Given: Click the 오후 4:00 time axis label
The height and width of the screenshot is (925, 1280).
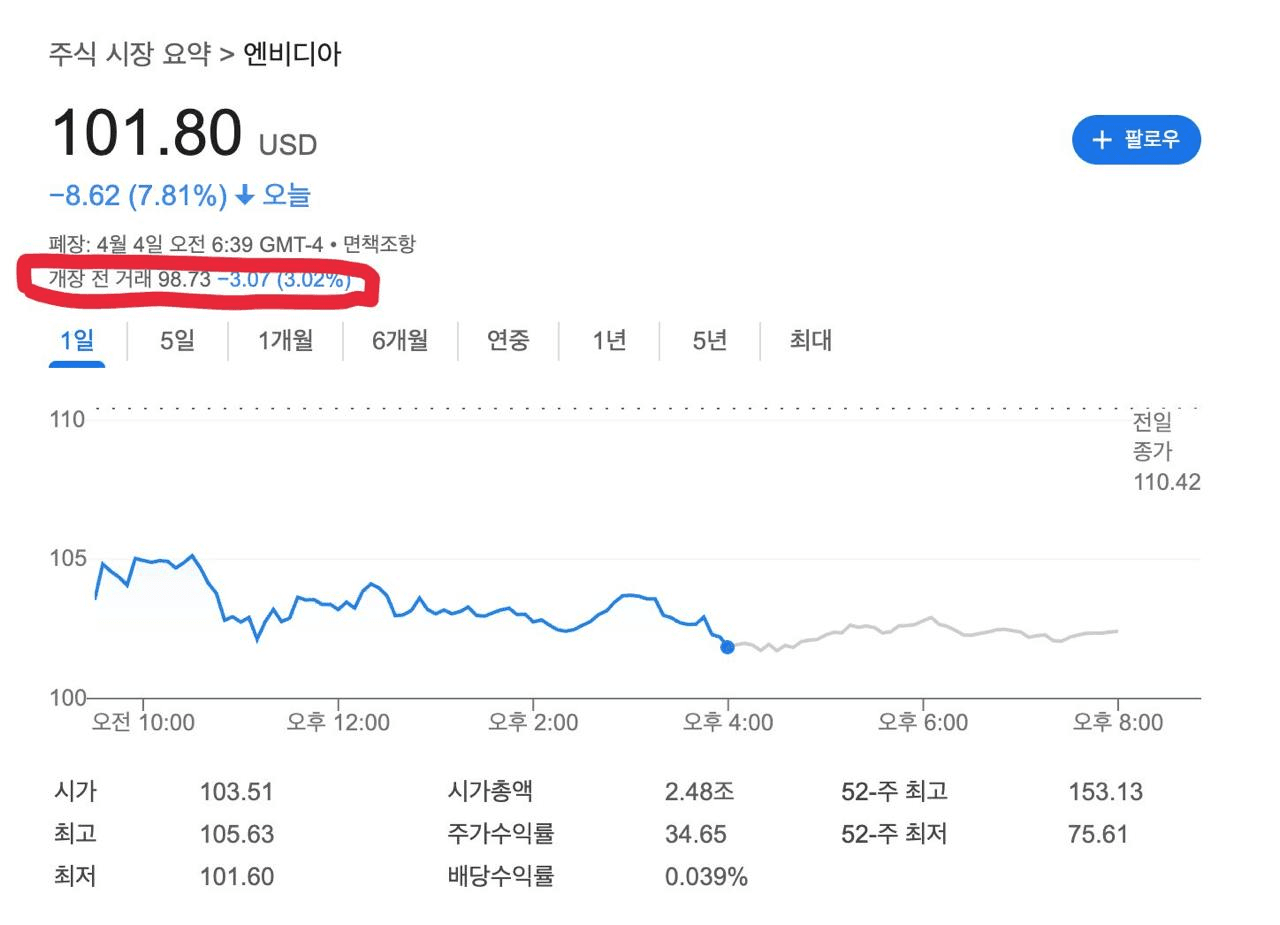Looking at the screenshot, I should click(x=727, y=722).
